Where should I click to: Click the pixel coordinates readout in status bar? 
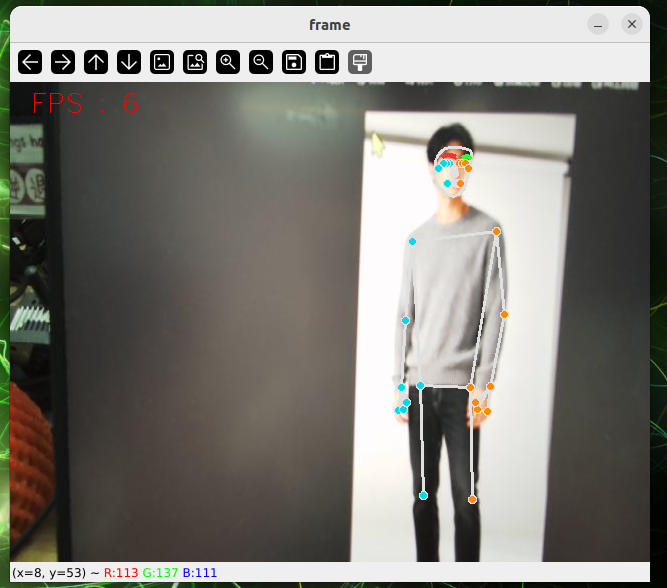click(50, 573)
